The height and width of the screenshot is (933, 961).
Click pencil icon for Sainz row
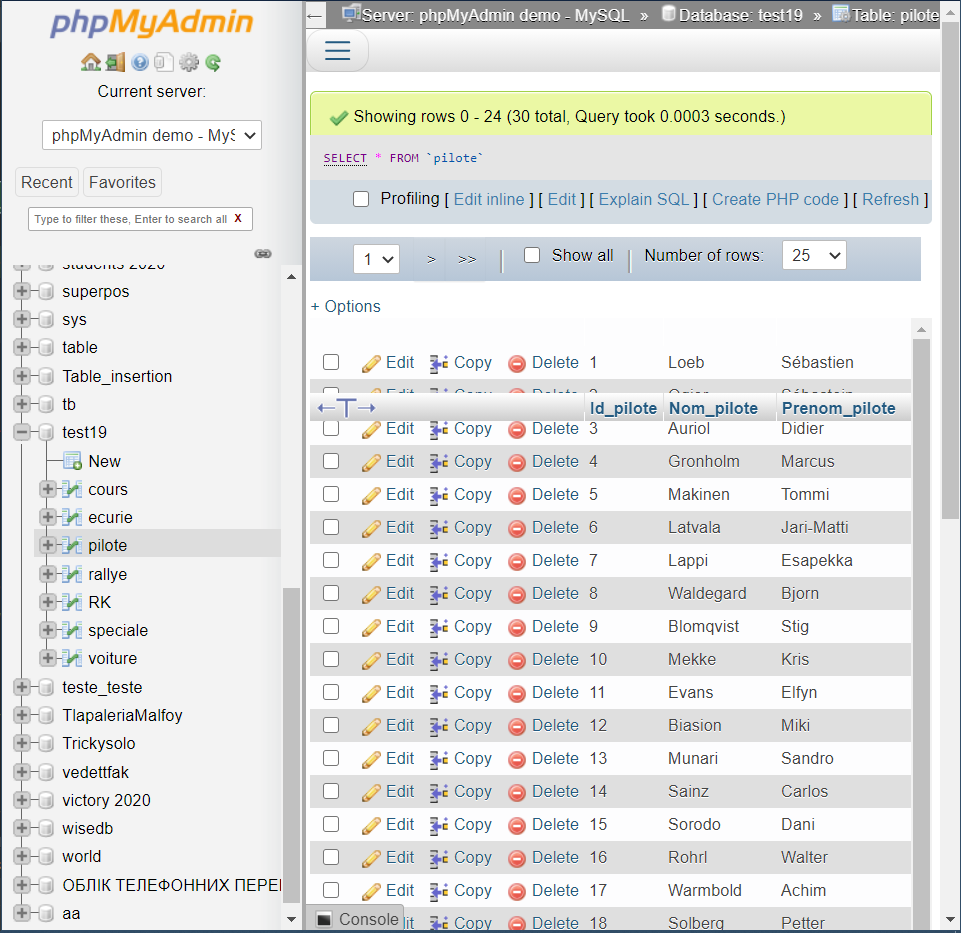(x=371, y=792)
